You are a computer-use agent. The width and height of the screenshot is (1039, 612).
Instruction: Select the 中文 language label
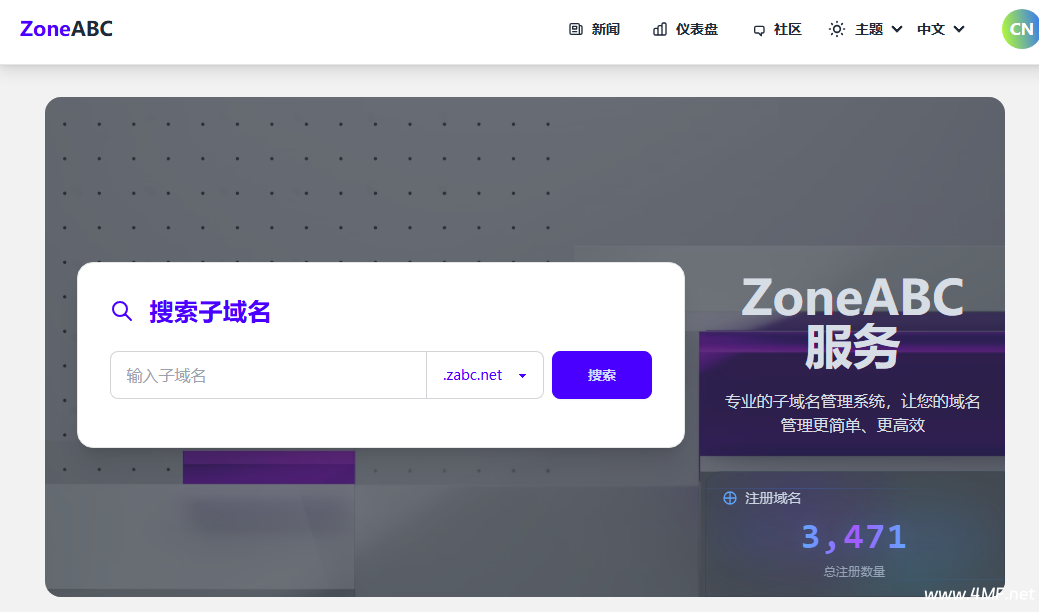(x=930, y=30)
